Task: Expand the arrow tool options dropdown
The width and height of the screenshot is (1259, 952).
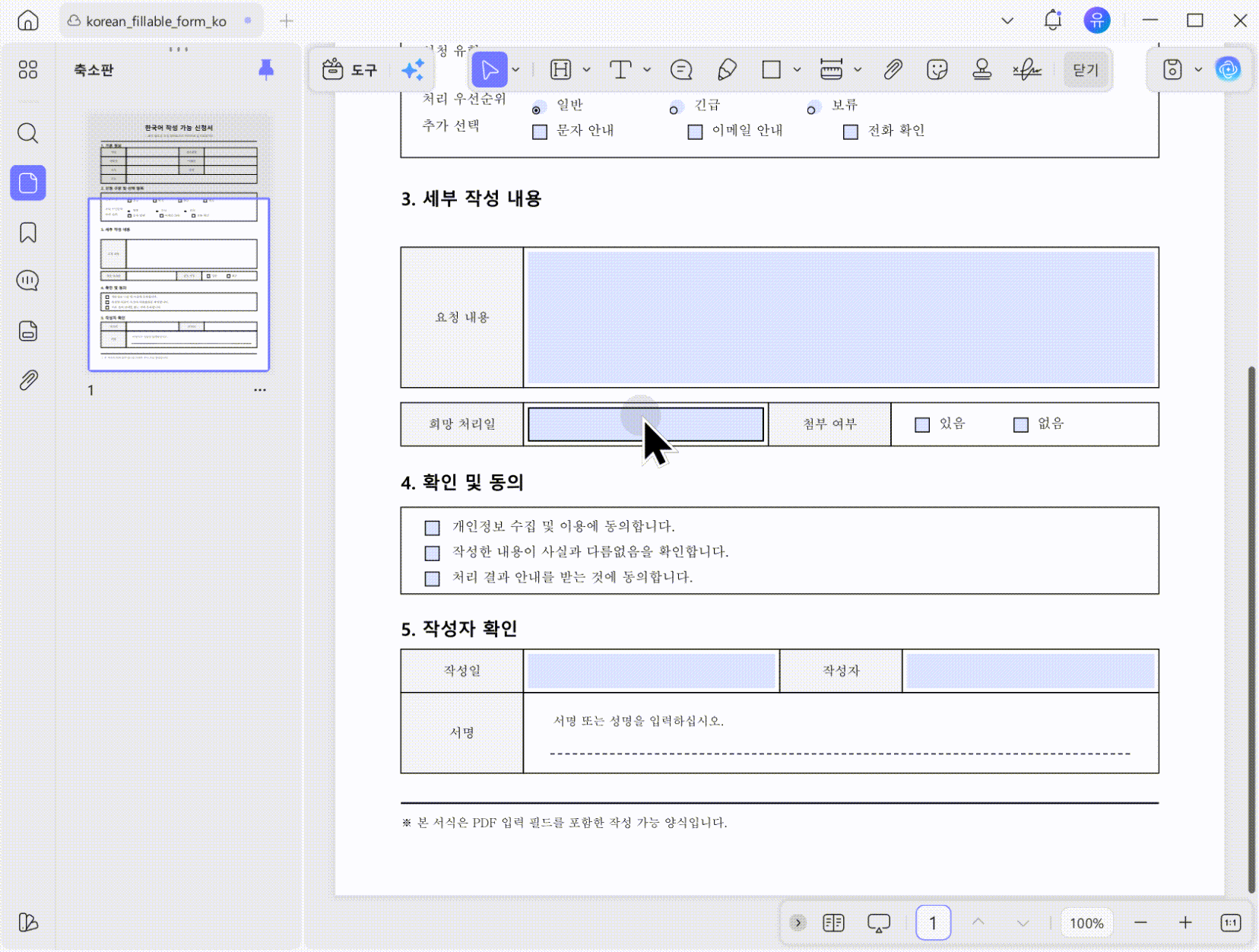Action: pos(516,70)
